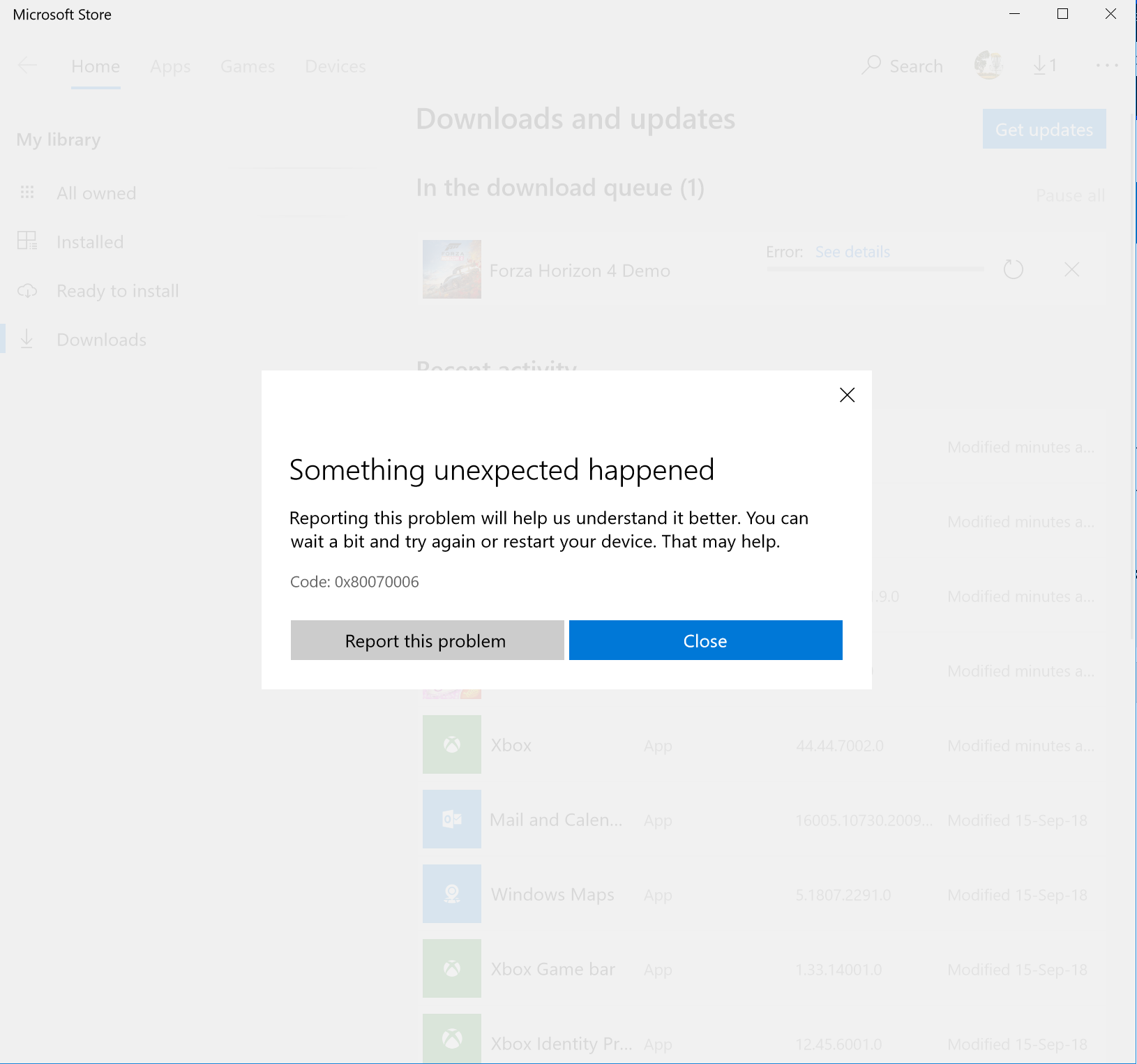Click the All owned grid icon
Screen dimensions: 1137x1064
pos(27,192)
